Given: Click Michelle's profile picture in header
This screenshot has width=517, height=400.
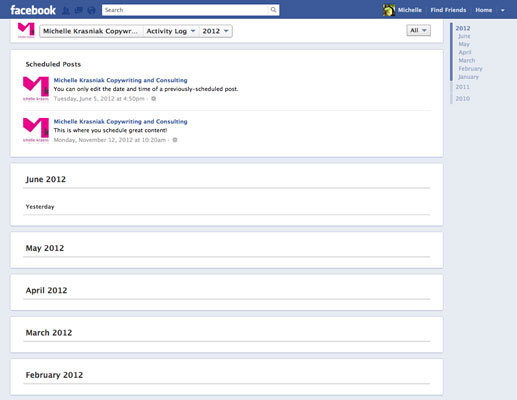Looking at the screenshot, I should [389, 10].
